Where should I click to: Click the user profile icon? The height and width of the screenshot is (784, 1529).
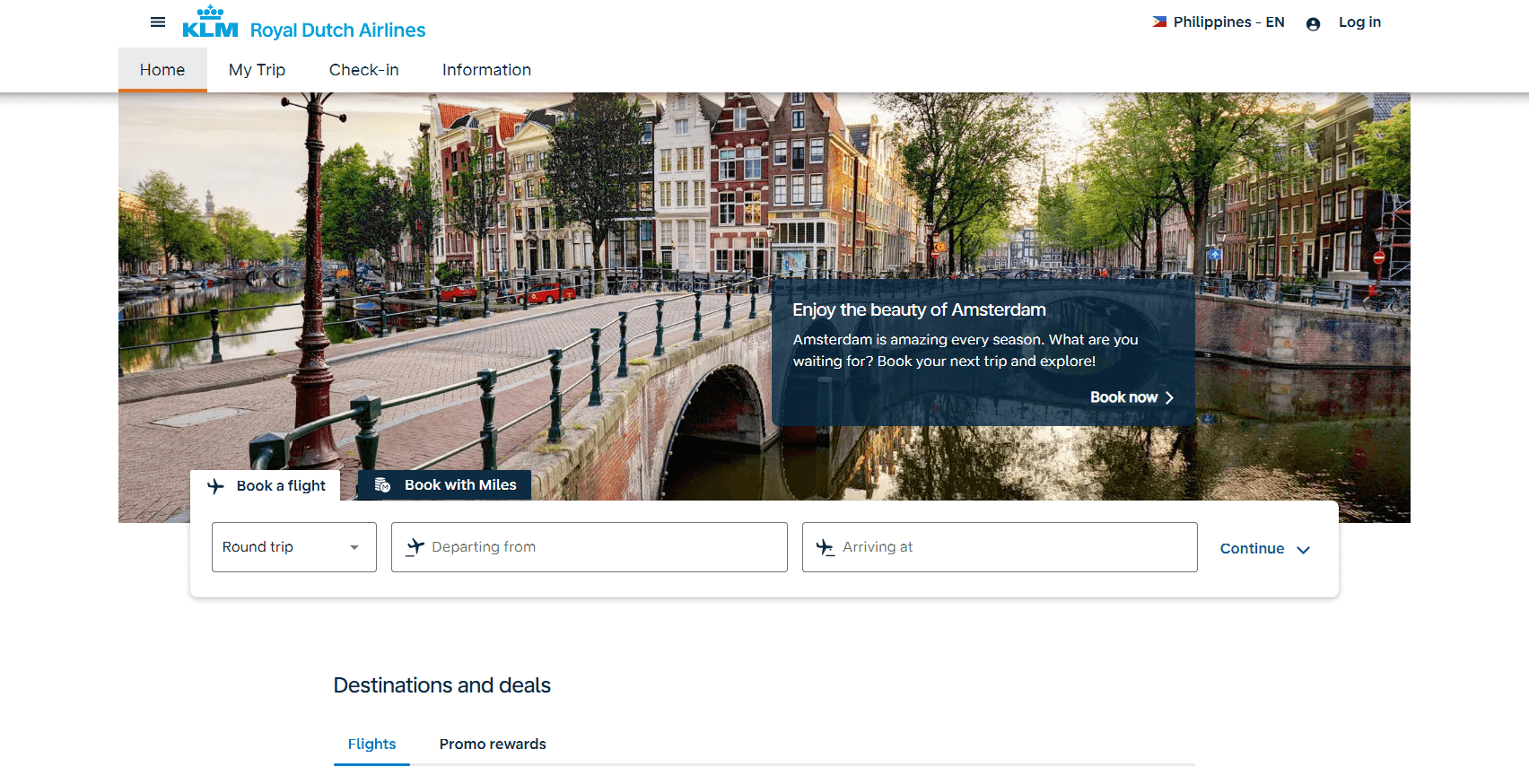[1313, 24]
